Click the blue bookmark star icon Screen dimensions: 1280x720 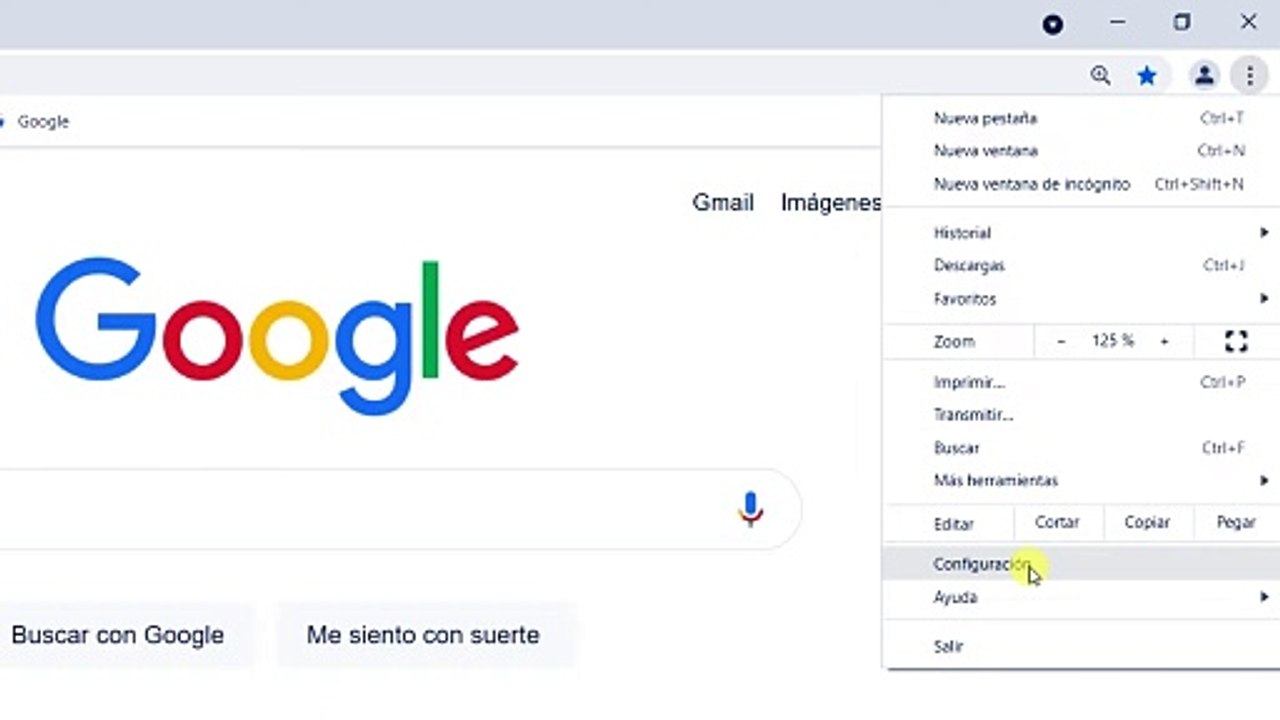(x=1147, y=75)
